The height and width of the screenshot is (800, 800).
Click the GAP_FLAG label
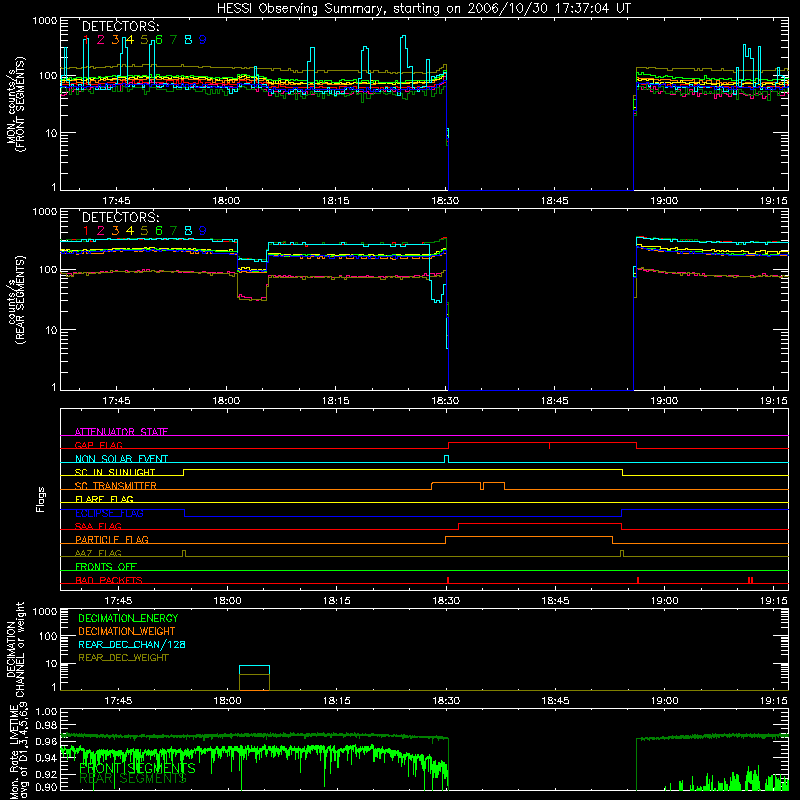(98, 445)
